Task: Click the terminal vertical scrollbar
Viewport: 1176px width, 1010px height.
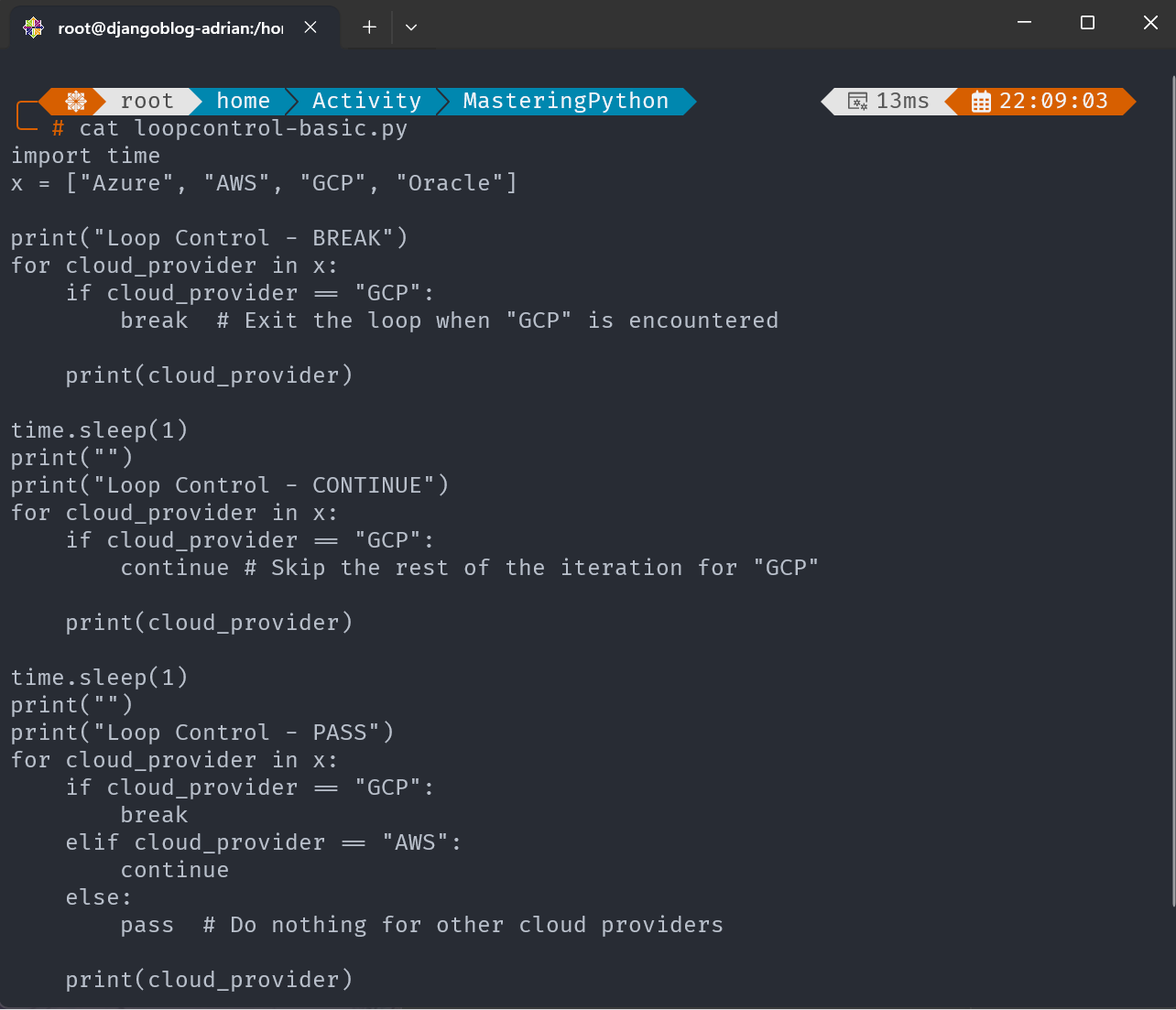Action: click(1171, 494)
